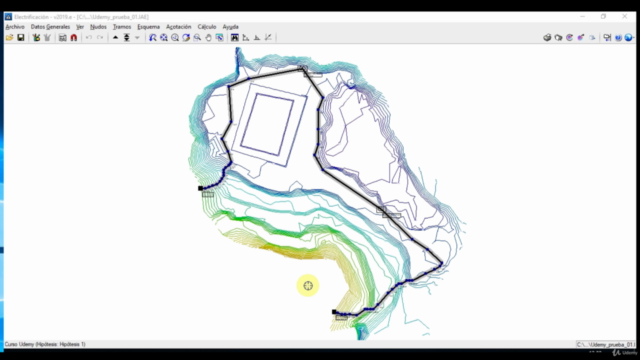The image size is (640, 360).
Task: Click the blue view-window icon after hand
Action: tap(220, 38)
